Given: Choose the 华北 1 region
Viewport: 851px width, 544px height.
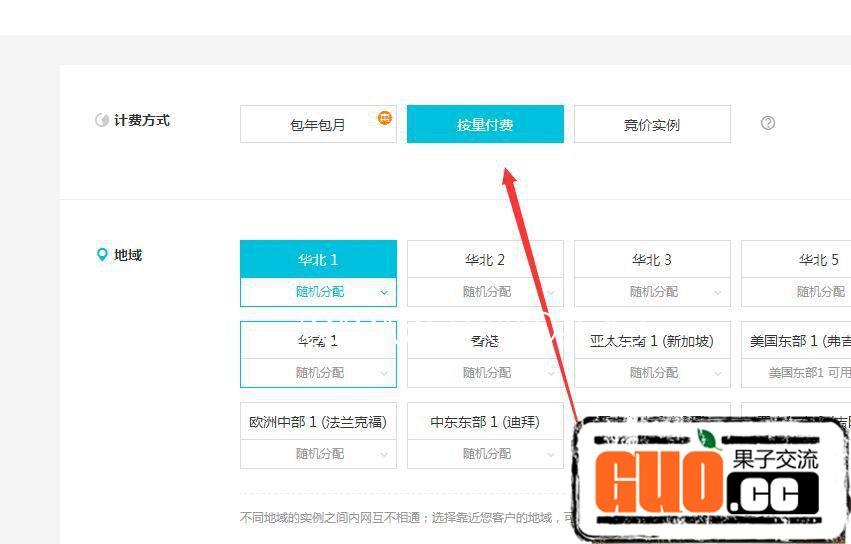Looking at the screenshot, I should click(x=318, y=259).
